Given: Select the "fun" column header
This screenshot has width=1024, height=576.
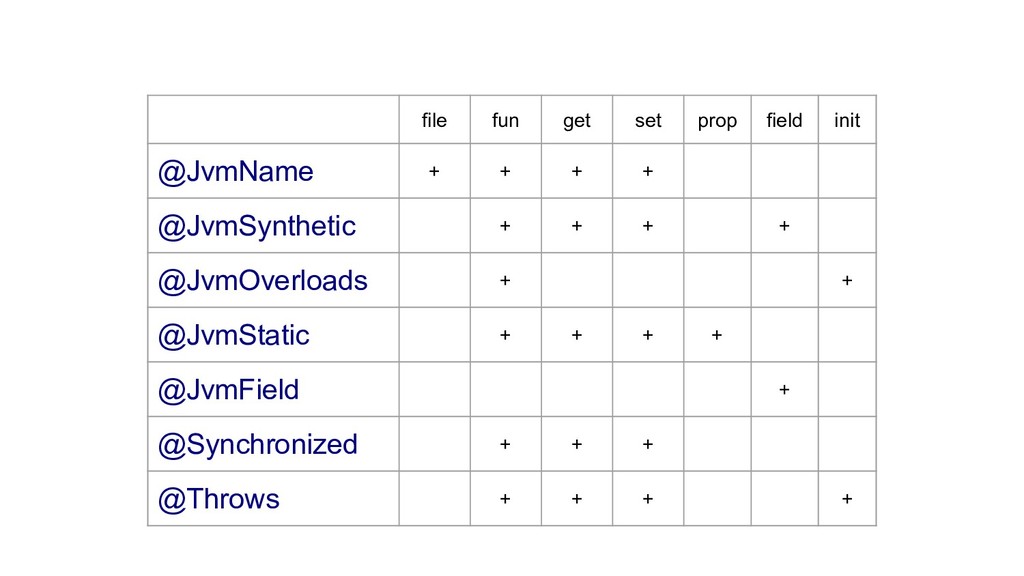Looking at the screenshot, I should (505, 121).
